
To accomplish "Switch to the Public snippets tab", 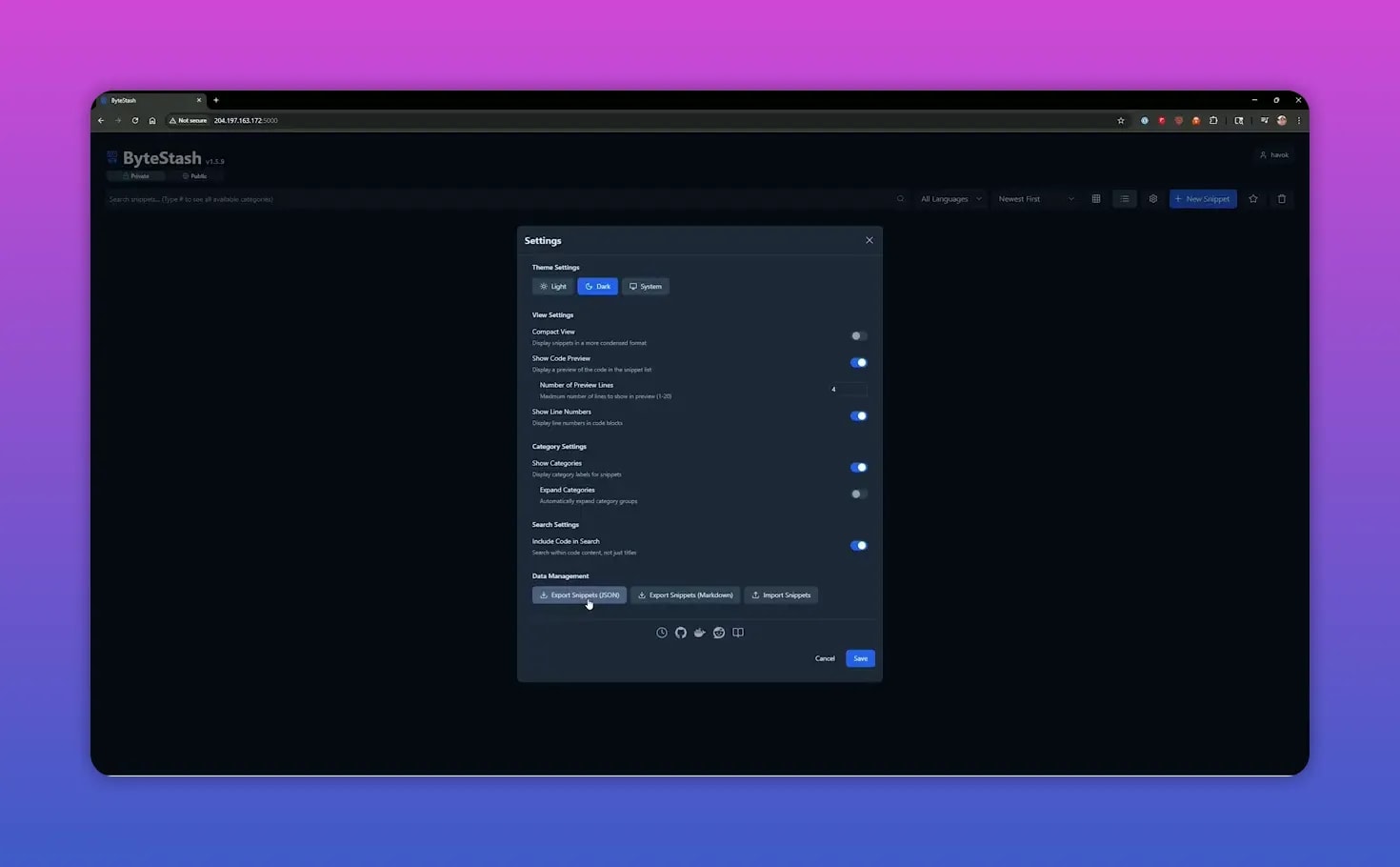I will click(x=194, y=176).
